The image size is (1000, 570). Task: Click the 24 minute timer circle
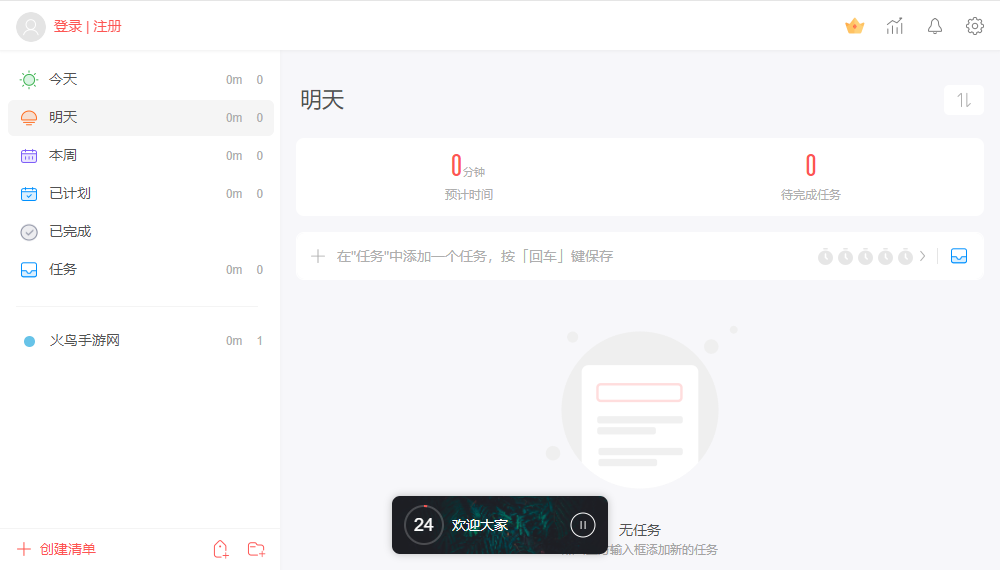coord(423,525)
